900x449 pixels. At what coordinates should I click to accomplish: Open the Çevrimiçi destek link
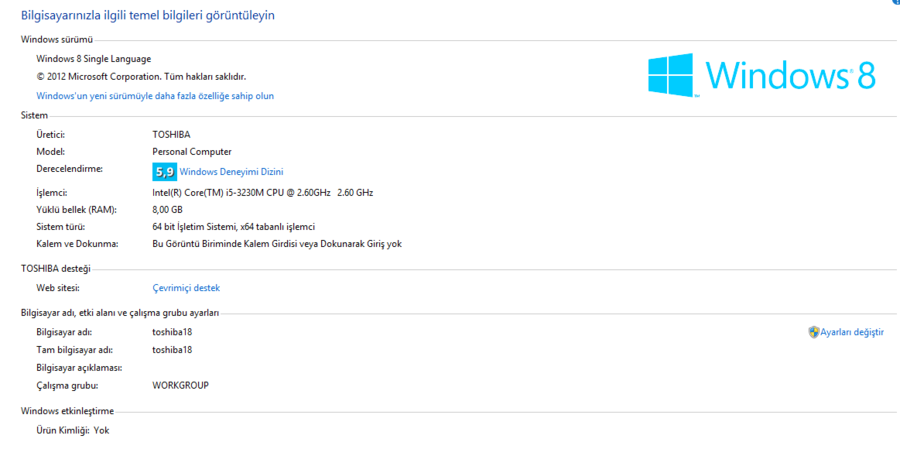[x=186, y=288]
